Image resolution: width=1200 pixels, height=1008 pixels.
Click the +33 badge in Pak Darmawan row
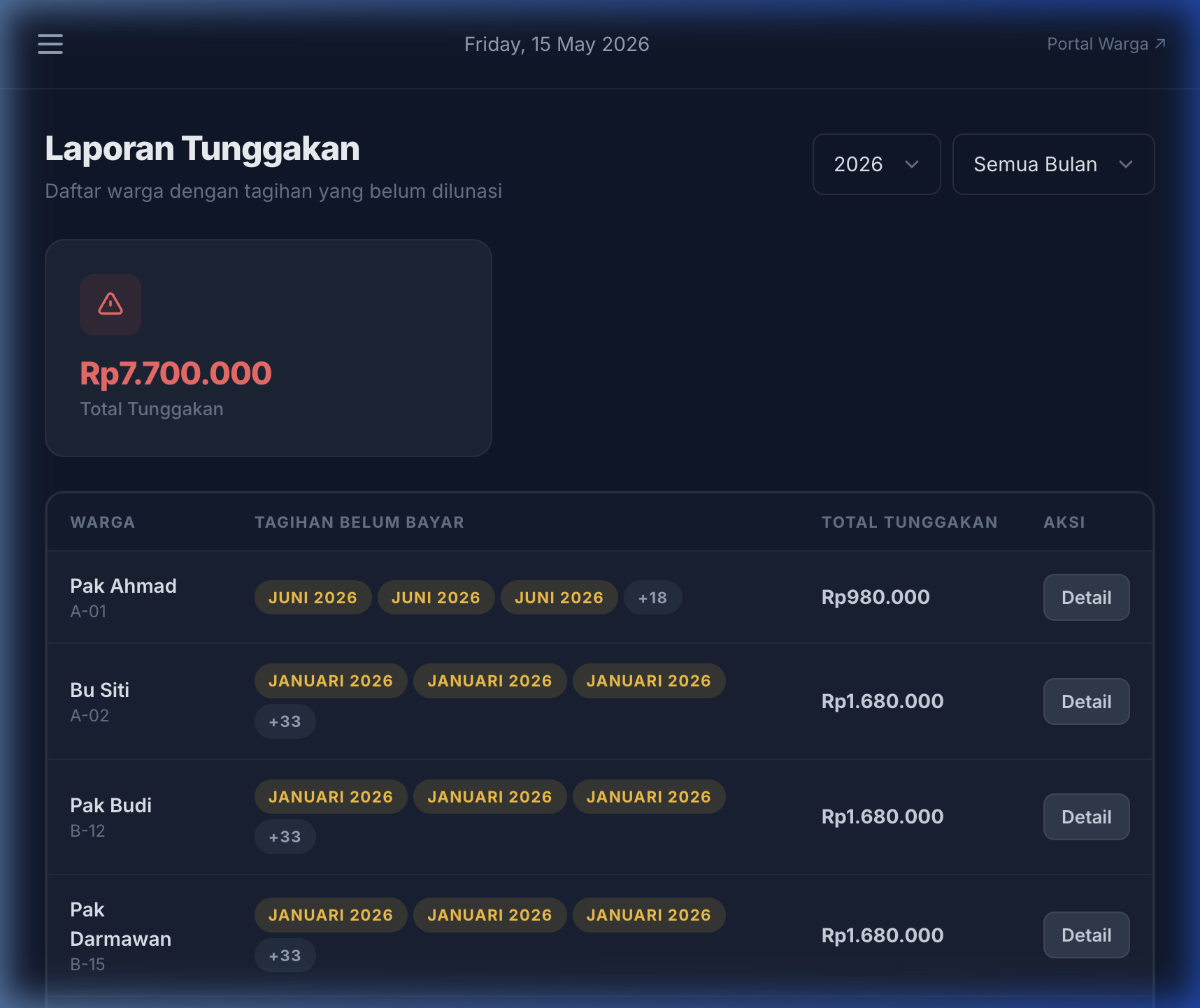pyautogui.click(x=285, y=956)
